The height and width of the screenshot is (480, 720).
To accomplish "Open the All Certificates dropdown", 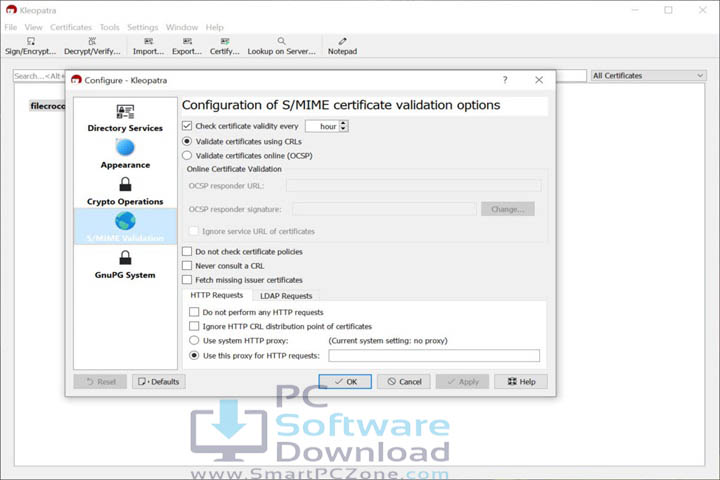I will (x=648, y=75).
